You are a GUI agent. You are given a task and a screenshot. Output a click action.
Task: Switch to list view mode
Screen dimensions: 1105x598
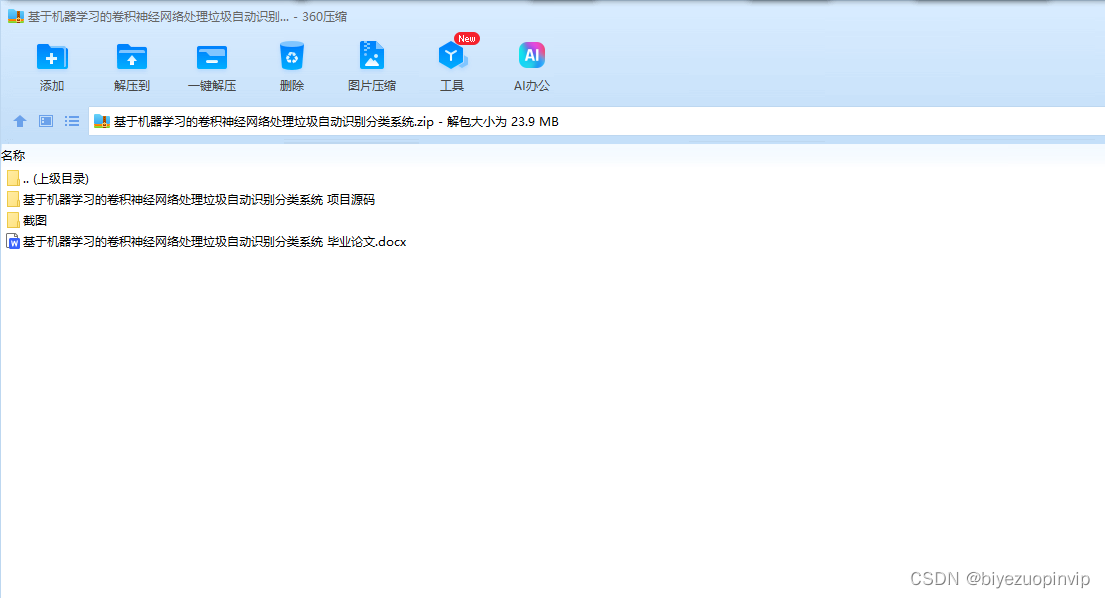point(72,121)
